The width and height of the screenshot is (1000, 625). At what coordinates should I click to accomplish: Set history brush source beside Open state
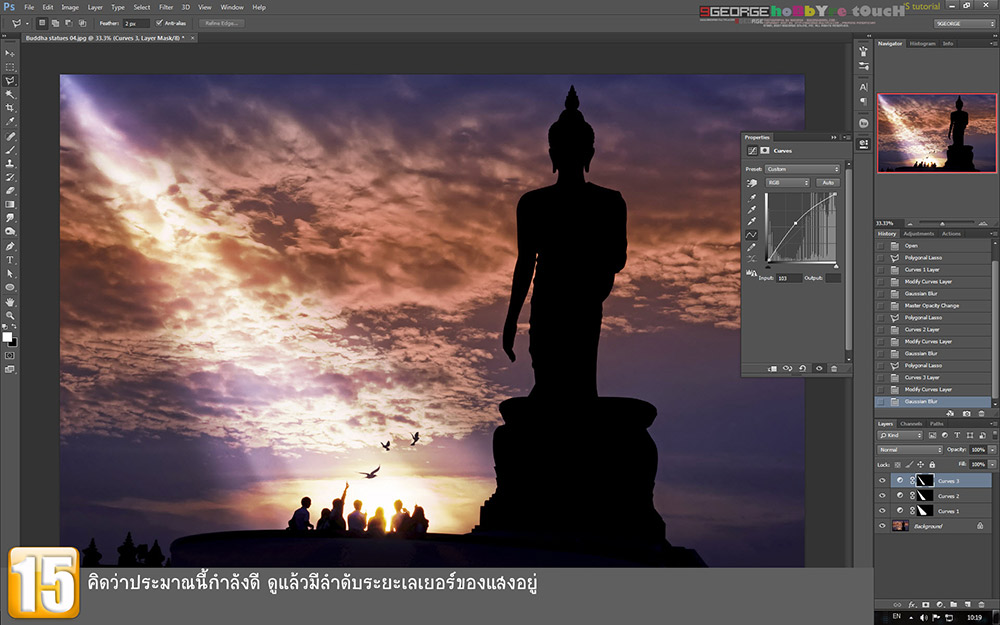tap(881, 246)
